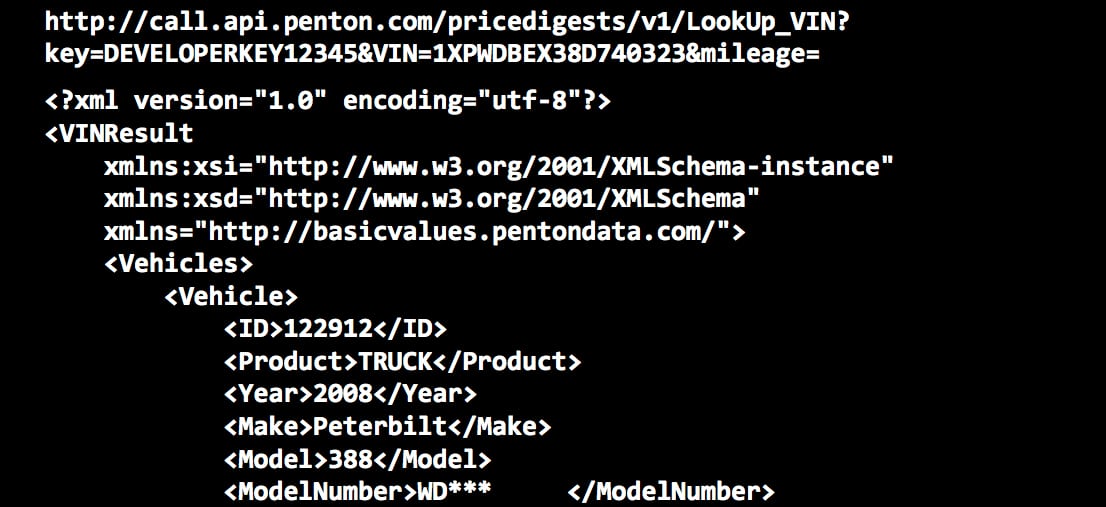Select the VINResult opening tag

point(119,133)
